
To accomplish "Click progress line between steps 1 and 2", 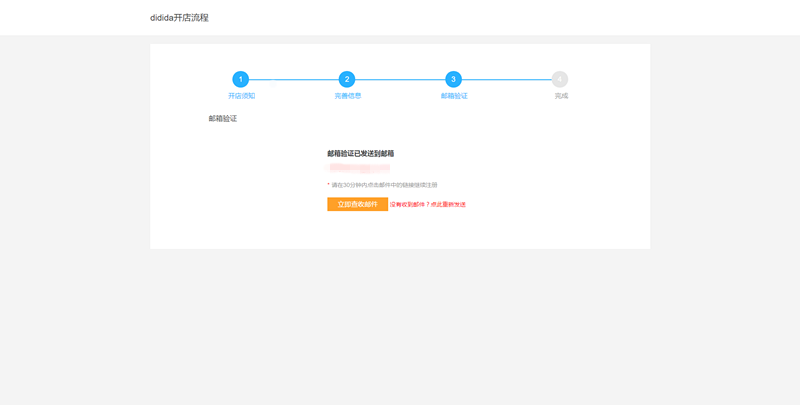I will (293, 79).
